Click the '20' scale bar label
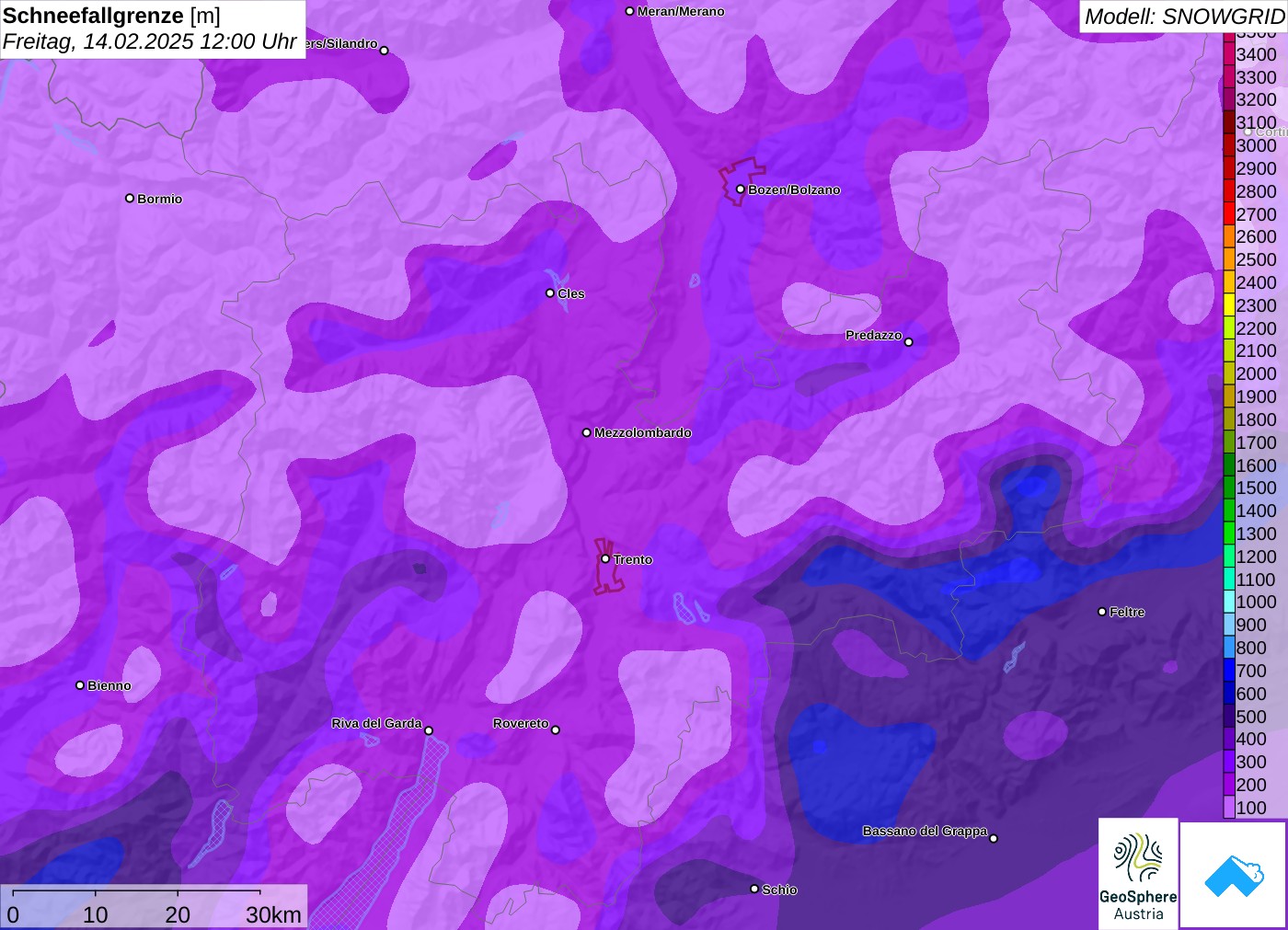 click(x=178, y=914)
